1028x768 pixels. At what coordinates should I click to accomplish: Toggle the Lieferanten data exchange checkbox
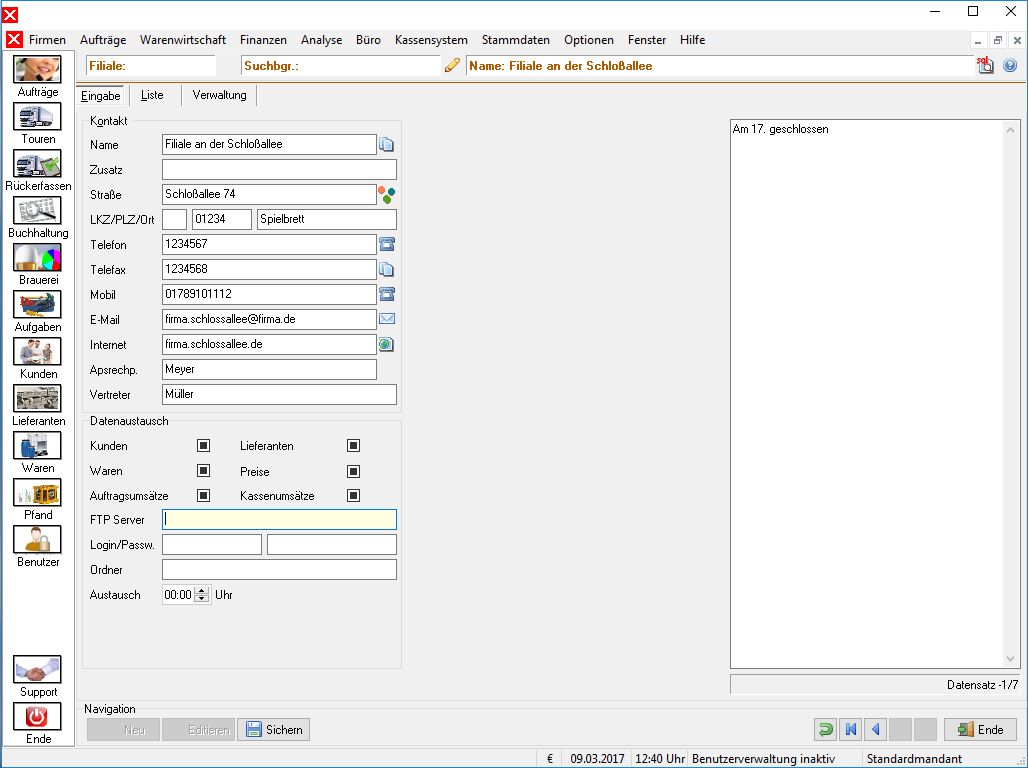coord(353,446)
